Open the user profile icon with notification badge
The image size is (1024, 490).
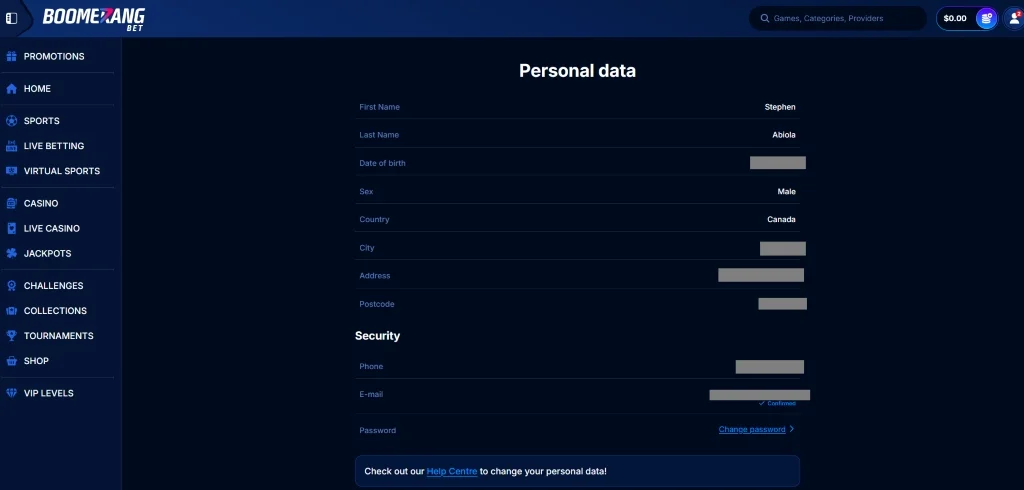point(1014,18)
